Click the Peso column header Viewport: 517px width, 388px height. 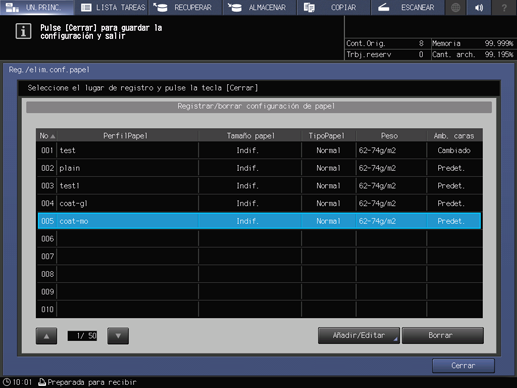391,136
